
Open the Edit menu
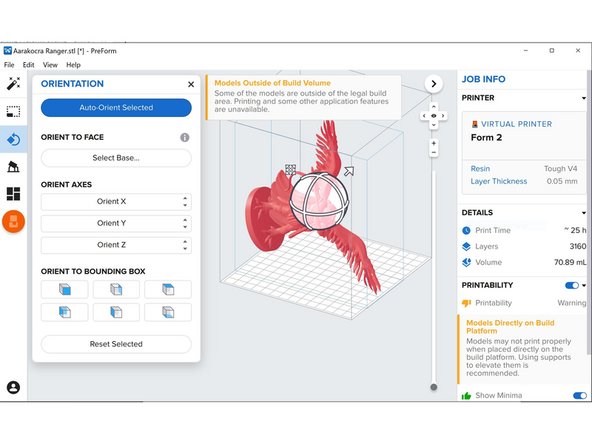coord(28,65)
